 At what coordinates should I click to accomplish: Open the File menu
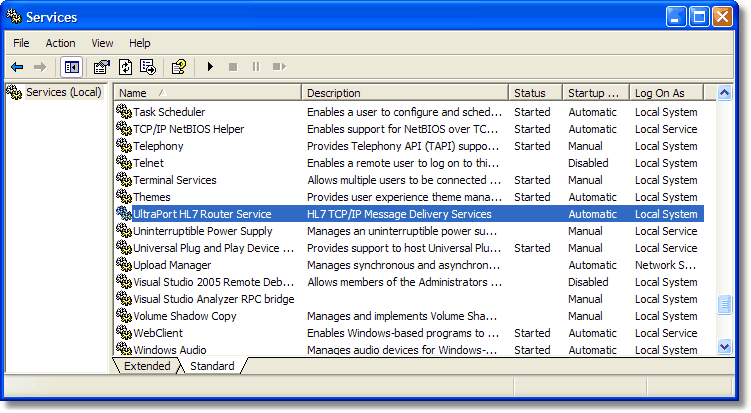point(21,43)
